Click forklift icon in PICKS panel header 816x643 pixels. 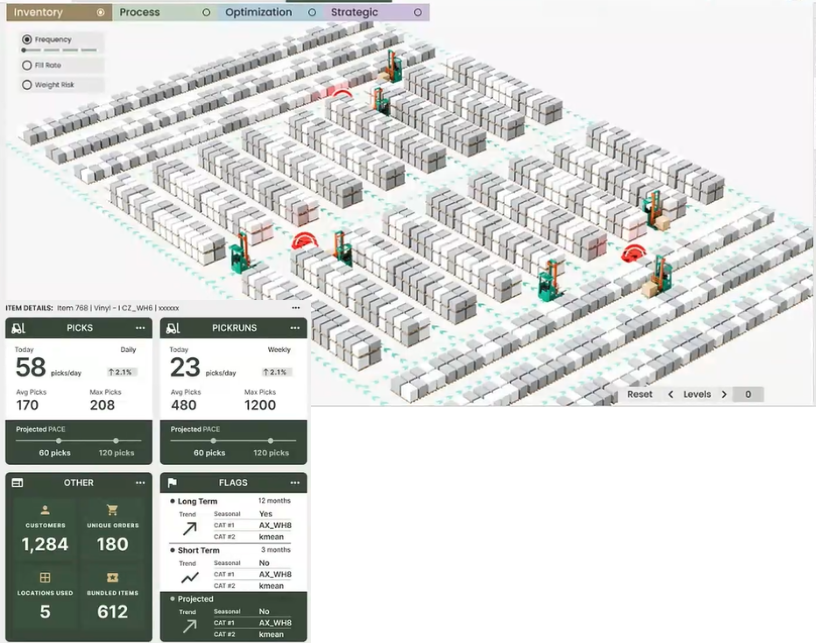pyautogui.click(x=18, y=328)
